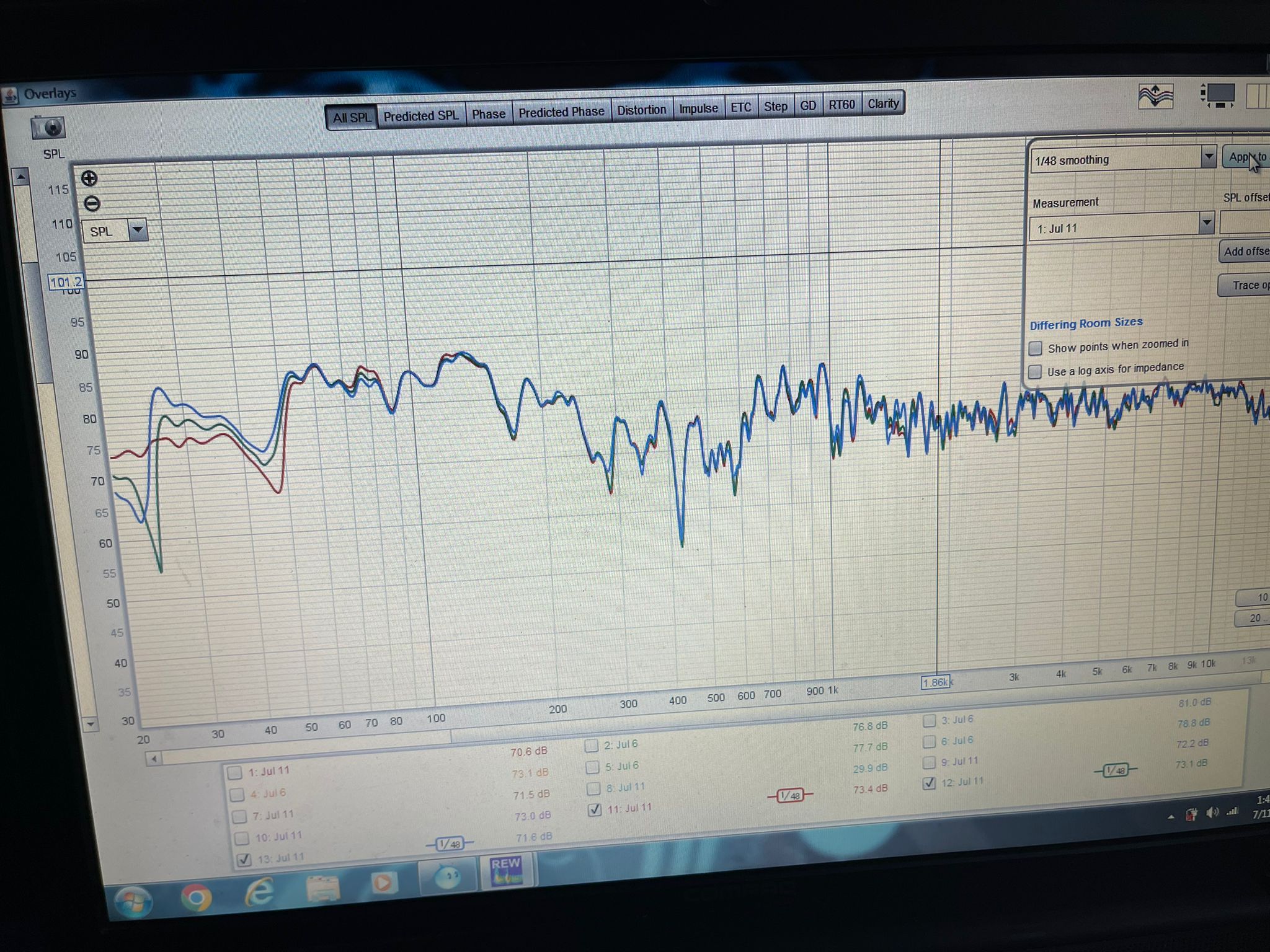Click the graph limits monitor icon
Viewport: 1270px width, 952px height.
click(x=1217, y=96)
